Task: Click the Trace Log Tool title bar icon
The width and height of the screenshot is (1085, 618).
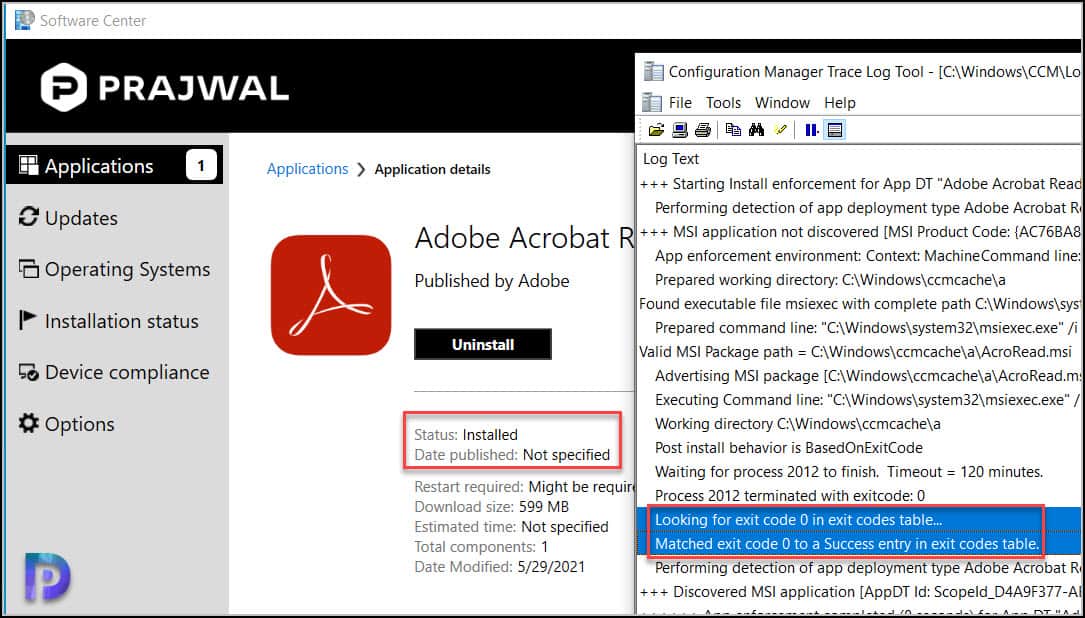Action: (653, 71)
